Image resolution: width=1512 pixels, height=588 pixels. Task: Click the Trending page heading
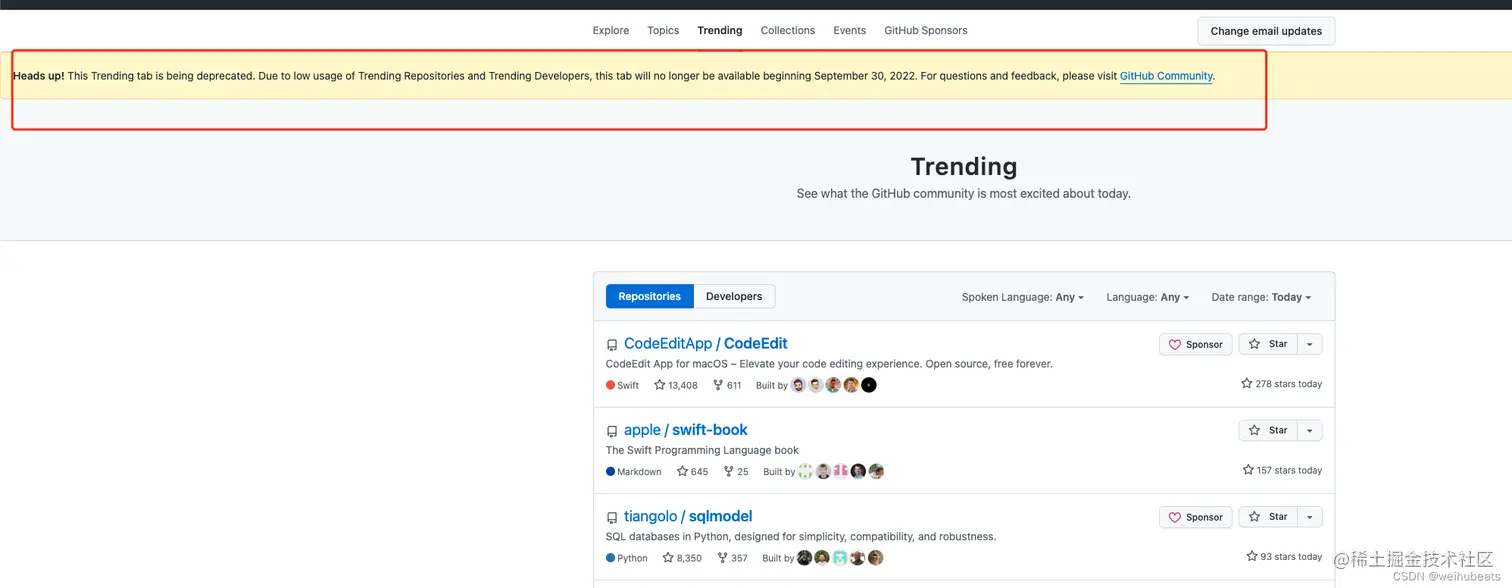pos(964,166)
